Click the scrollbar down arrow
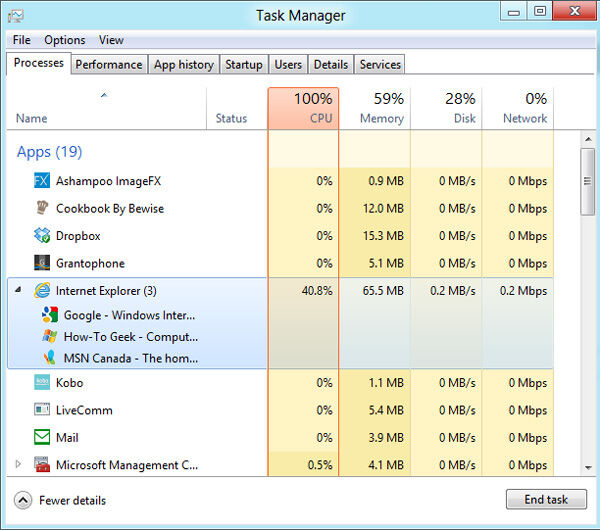 [x=588, y=467]
